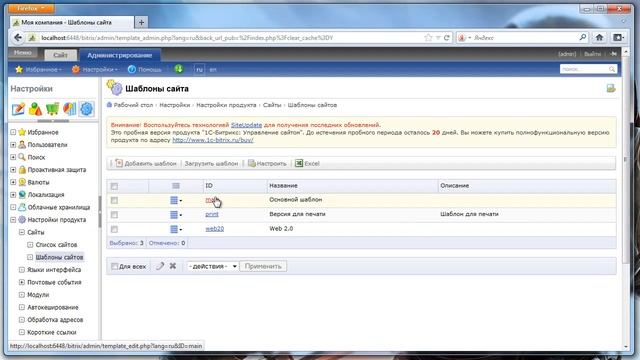Click the Загрузить шаблон button
Viewport: 640px width, 360px height.
click(x=211, y=163)
